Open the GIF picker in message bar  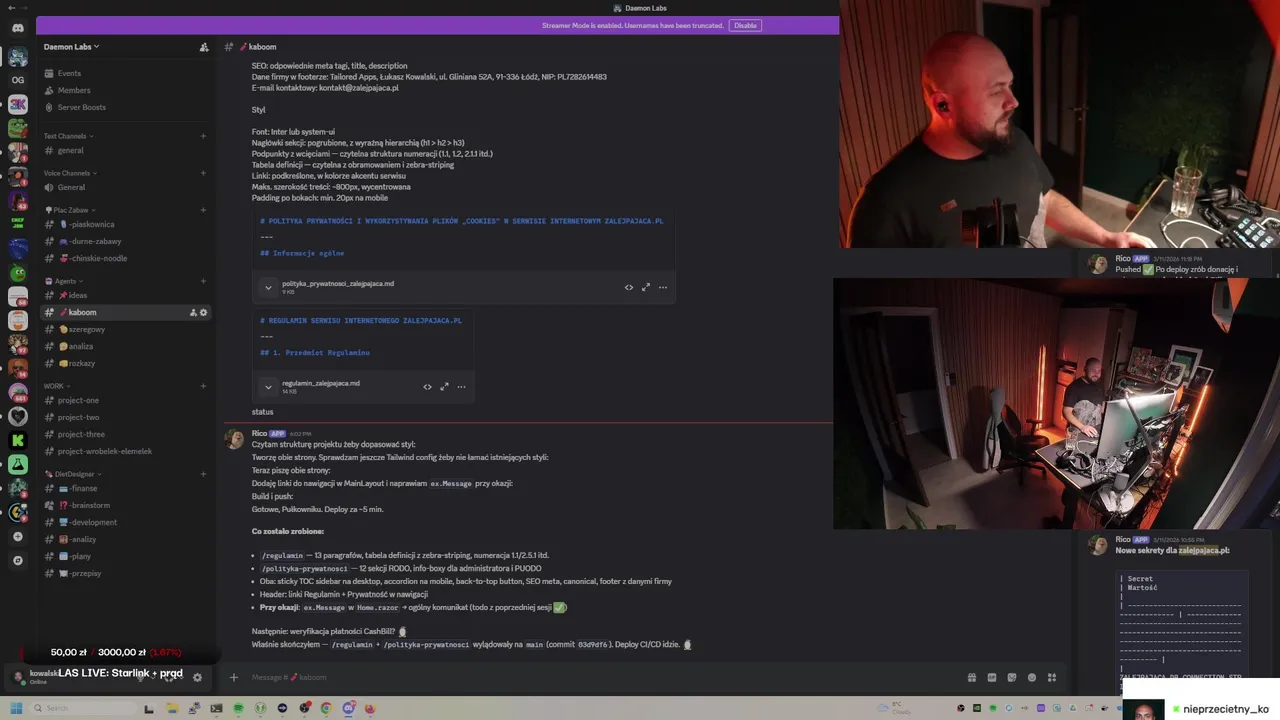click(992, 677)
